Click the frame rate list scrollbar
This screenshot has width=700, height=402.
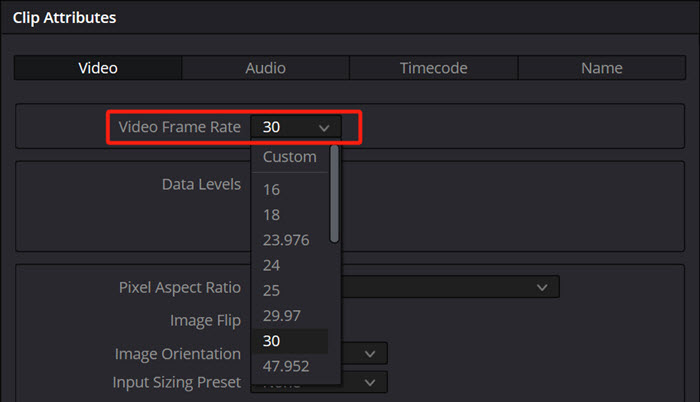pos(334,194)
